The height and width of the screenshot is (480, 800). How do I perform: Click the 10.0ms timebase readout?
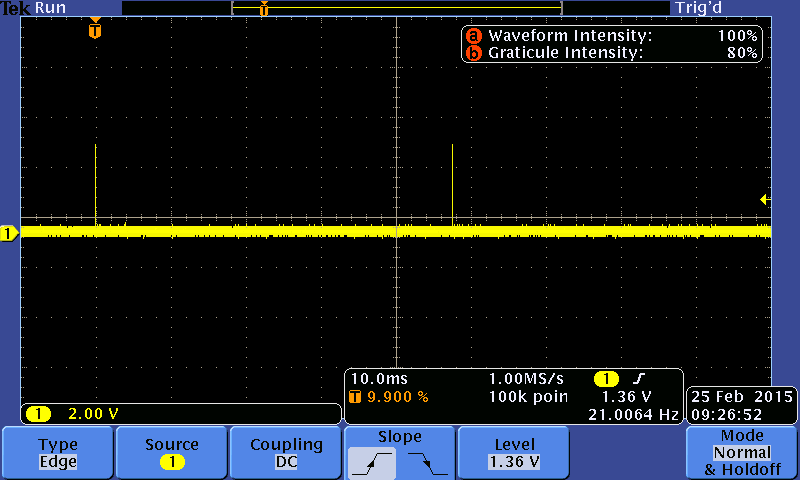[379, 378]
